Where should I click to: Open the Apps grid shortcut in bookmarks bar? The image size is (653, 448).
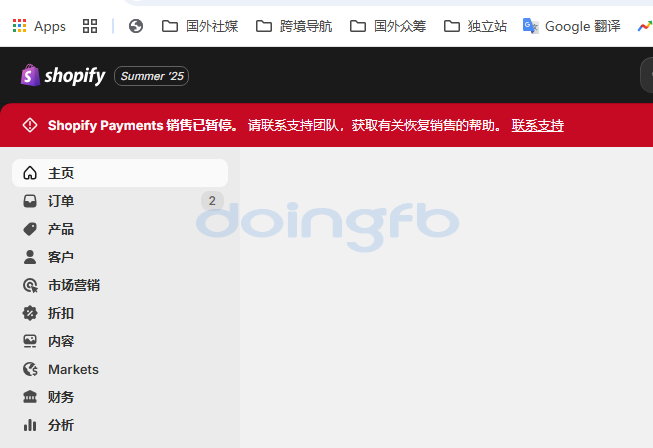[39, 26]
